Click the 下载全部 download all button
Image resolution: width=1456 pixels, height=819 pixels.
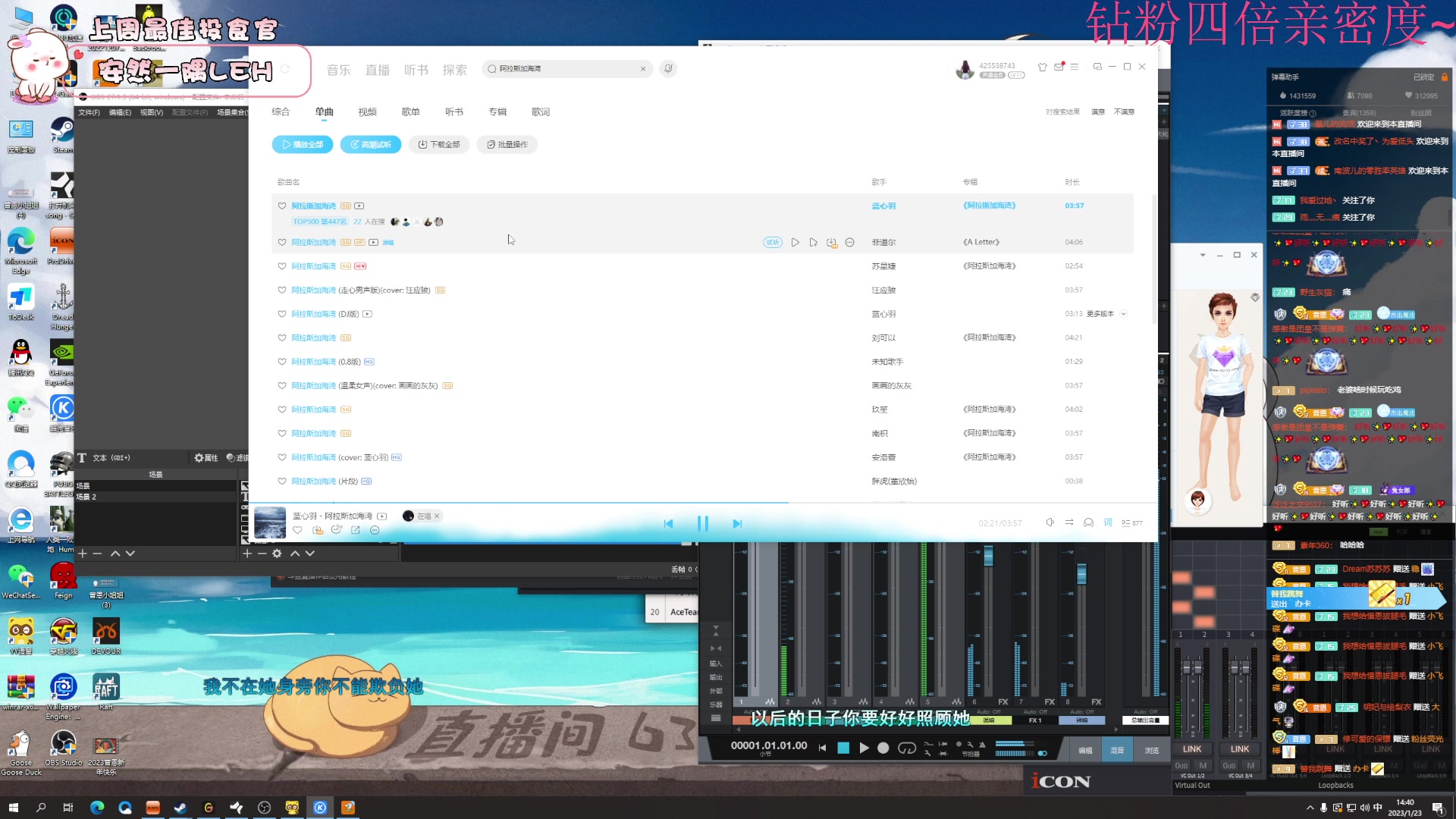click(439, 145)
